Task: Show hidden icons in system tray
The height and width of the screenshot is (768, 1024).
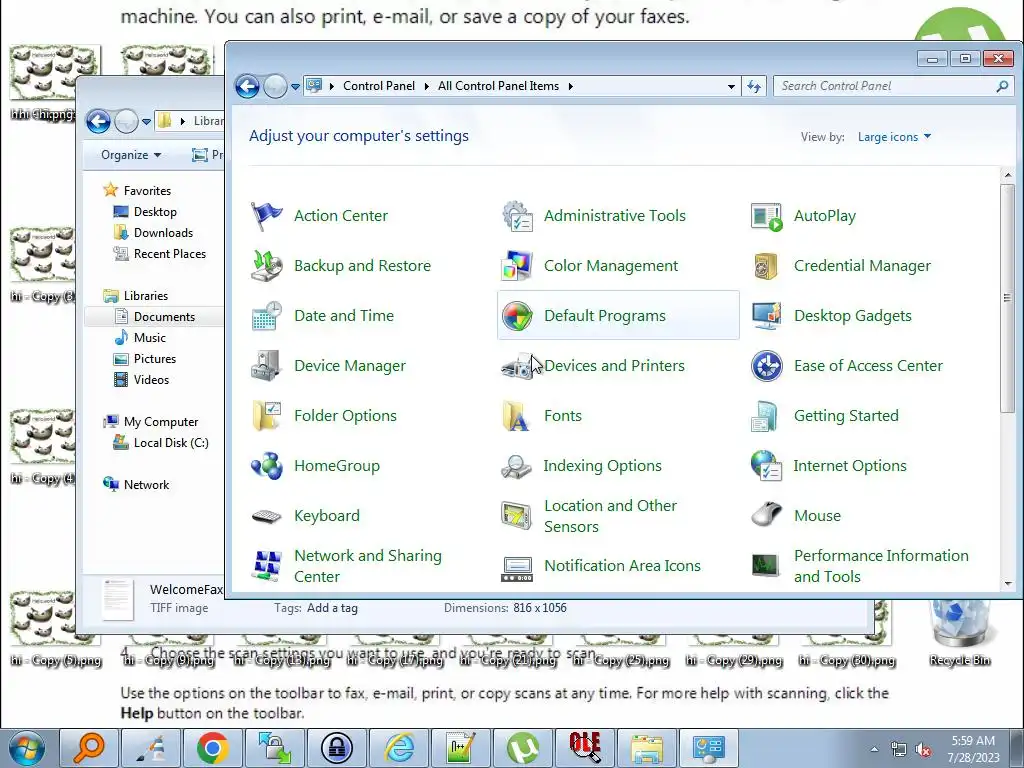Action: 874,748
